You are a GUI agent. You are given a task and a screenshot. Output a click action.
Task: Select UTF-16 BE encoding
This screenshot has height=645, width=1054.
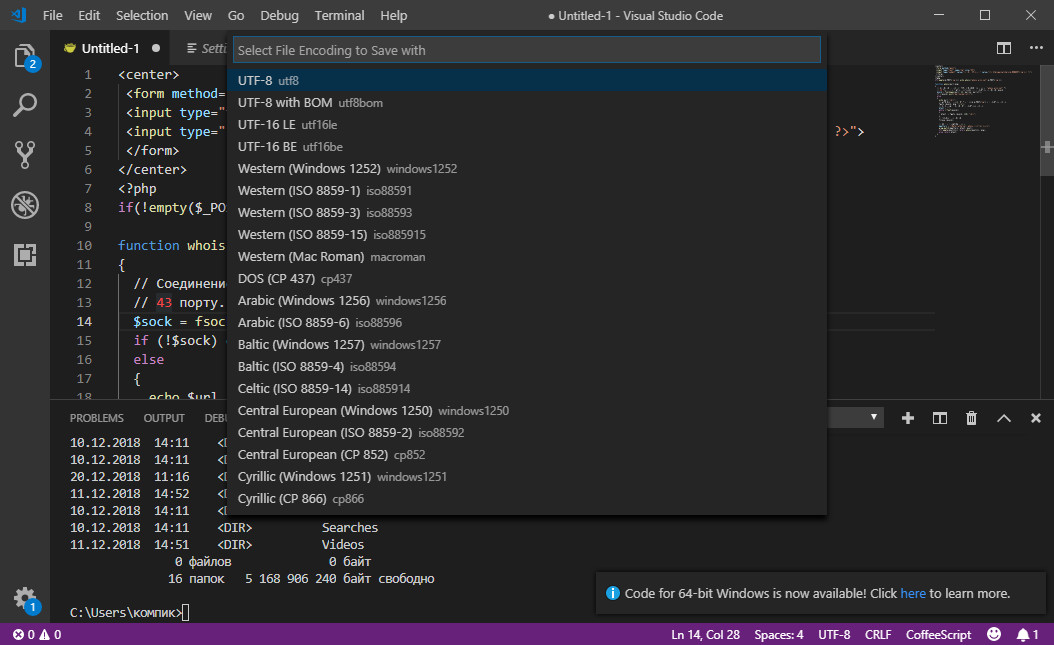[527, 146]
